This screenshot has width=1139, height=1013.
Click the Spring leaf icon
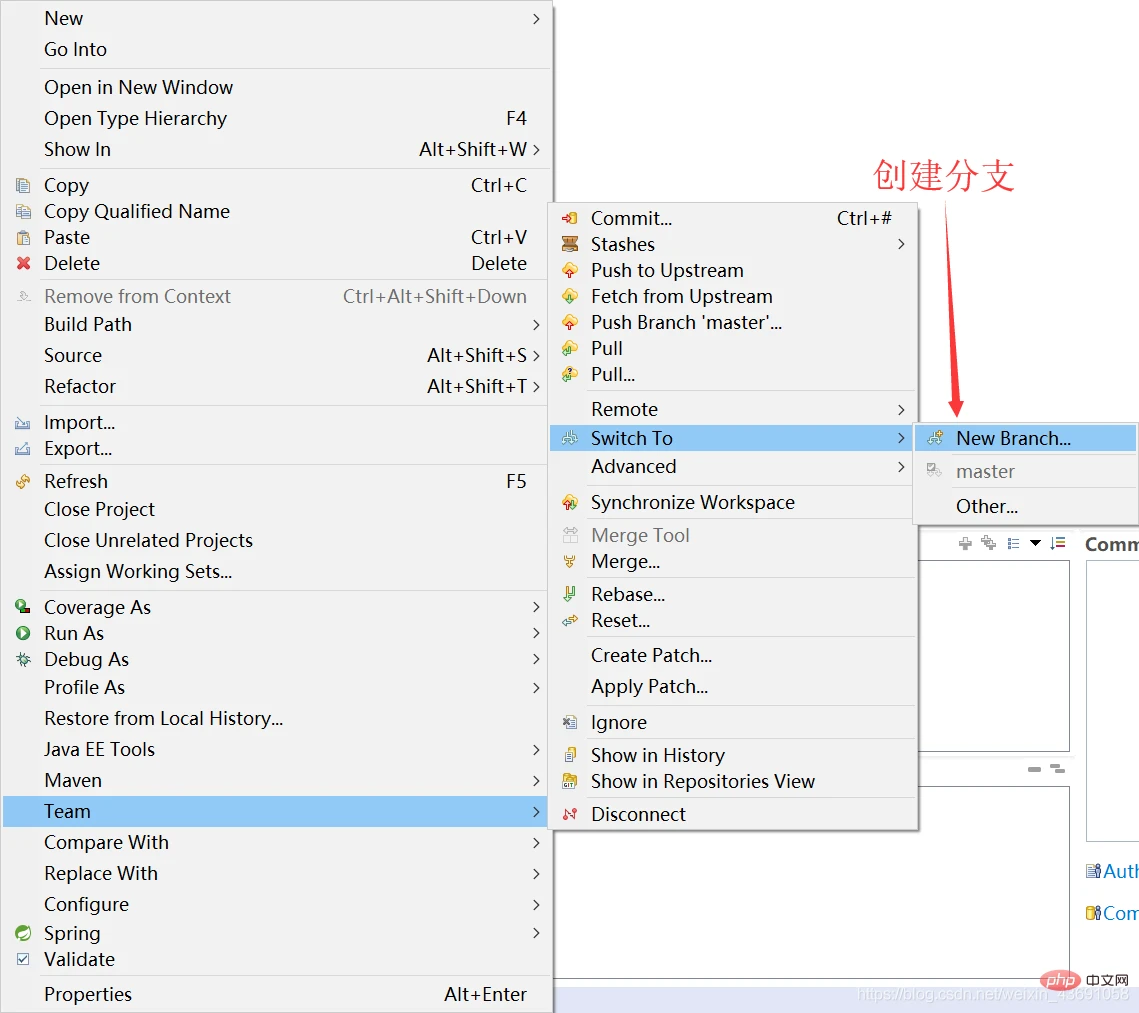tap(23, 933)
